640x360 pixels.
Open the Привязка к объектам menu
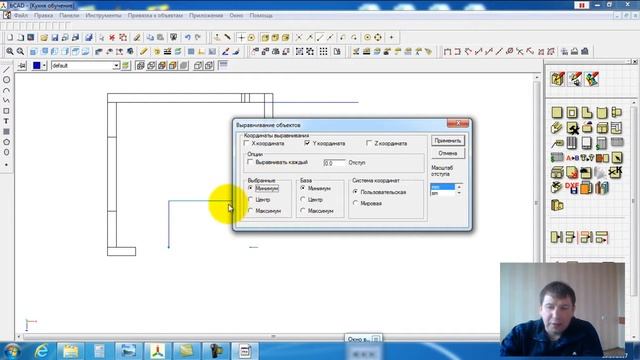155,16
